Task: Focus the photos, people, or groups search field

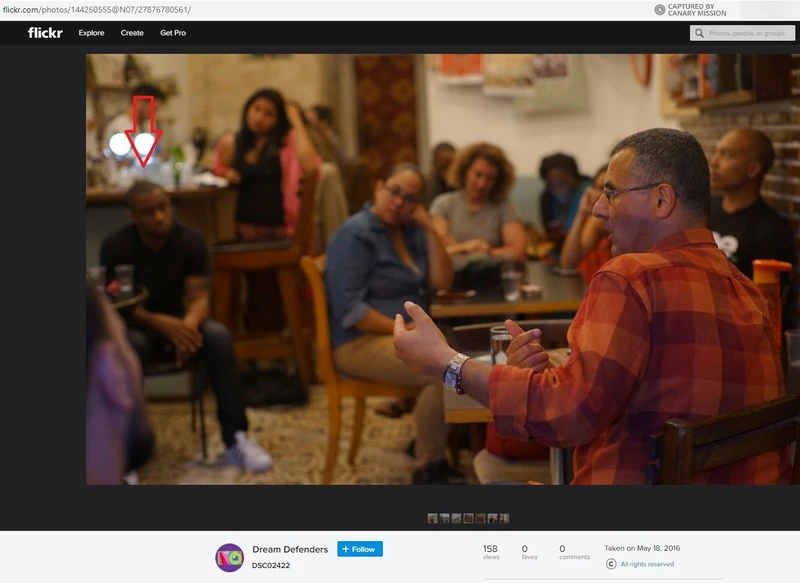Action: tap(746, 33)
